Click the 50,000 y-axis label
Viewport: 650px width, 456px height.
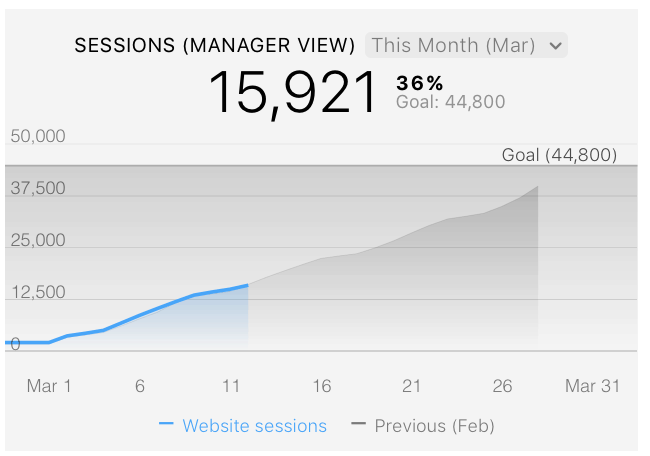tap(38, 136)
